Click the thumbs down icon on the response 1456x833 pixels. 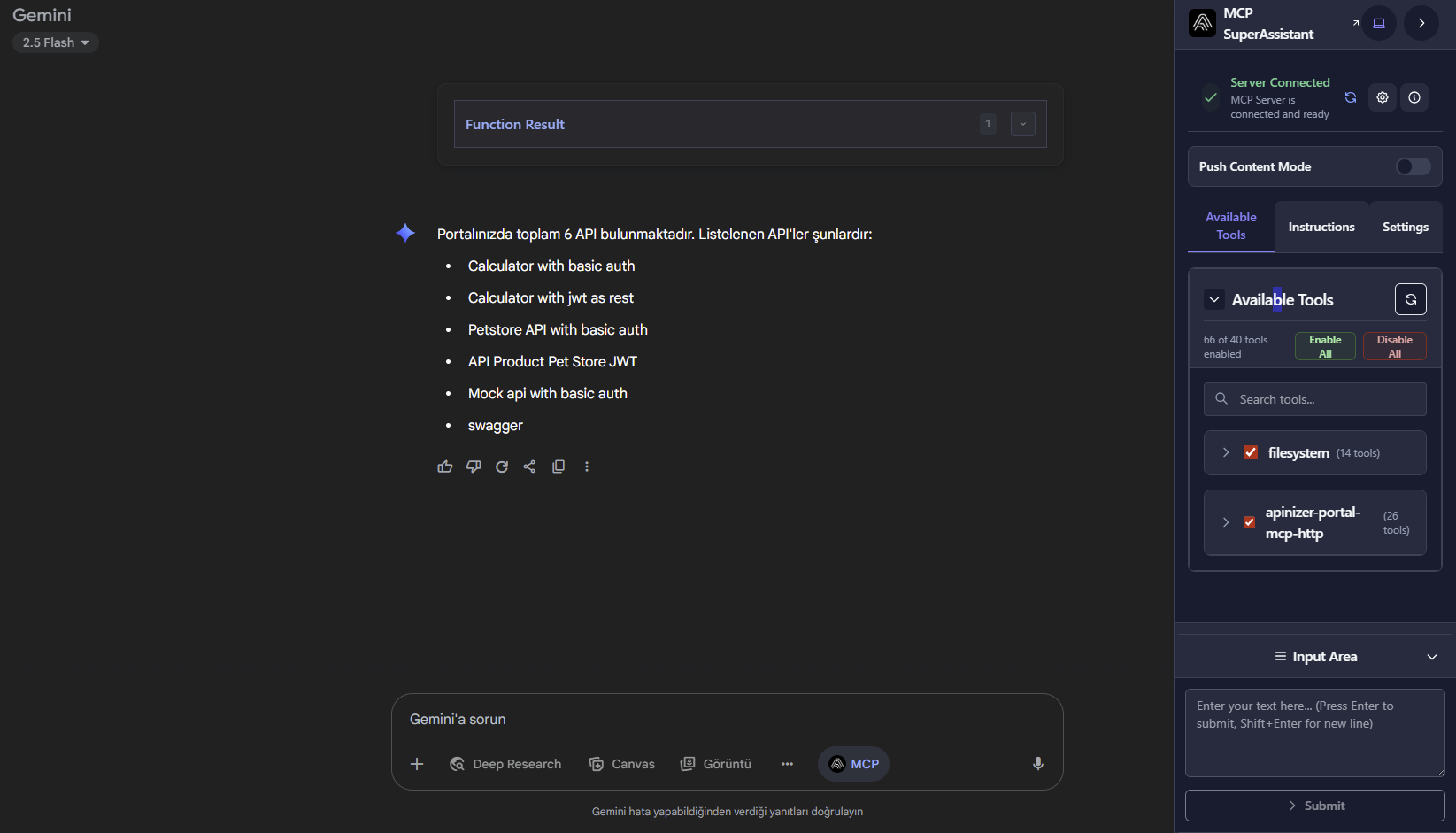point(474,467)
